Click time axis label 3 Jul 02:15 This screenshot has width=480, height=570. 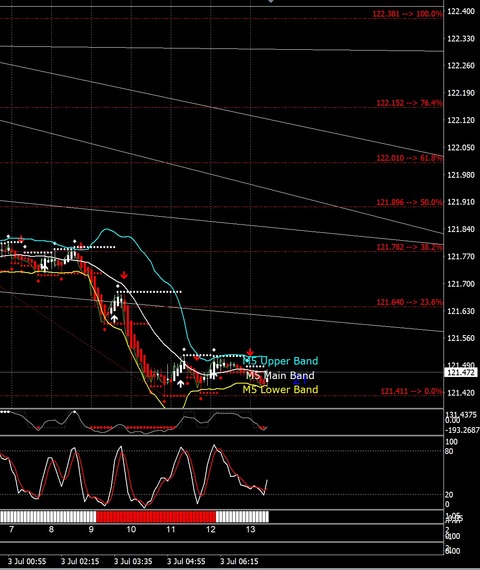tap(80, 562)
